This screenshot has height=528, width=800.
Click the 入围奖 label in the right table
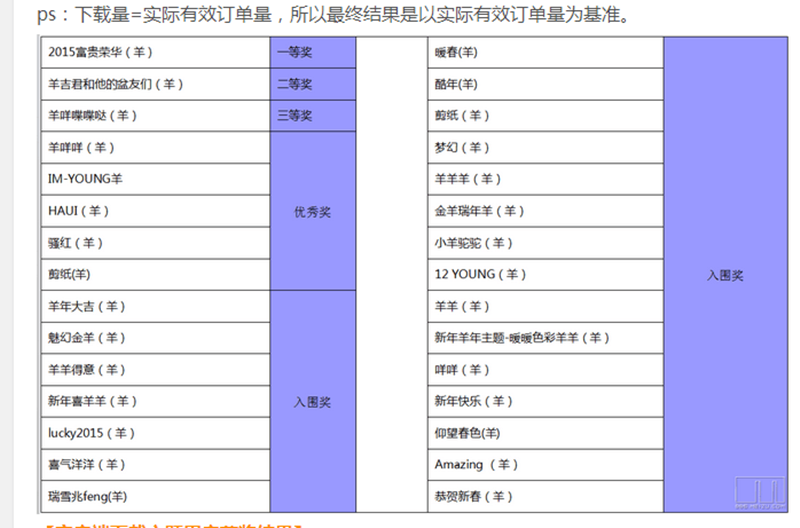725,275
